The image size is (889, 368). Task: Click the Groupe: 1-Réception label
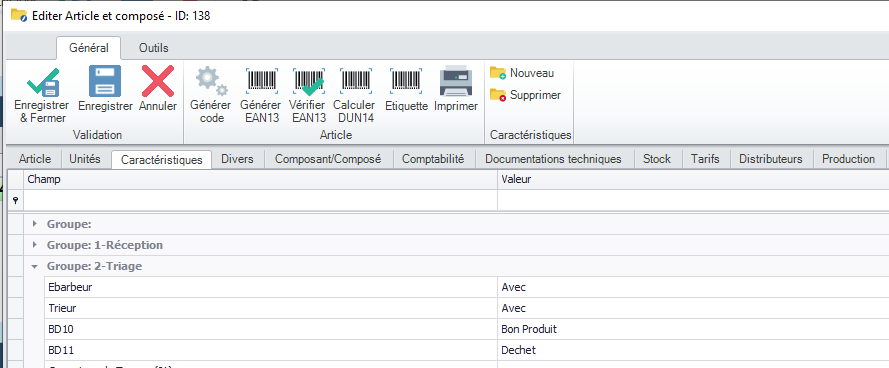(105, 245)
